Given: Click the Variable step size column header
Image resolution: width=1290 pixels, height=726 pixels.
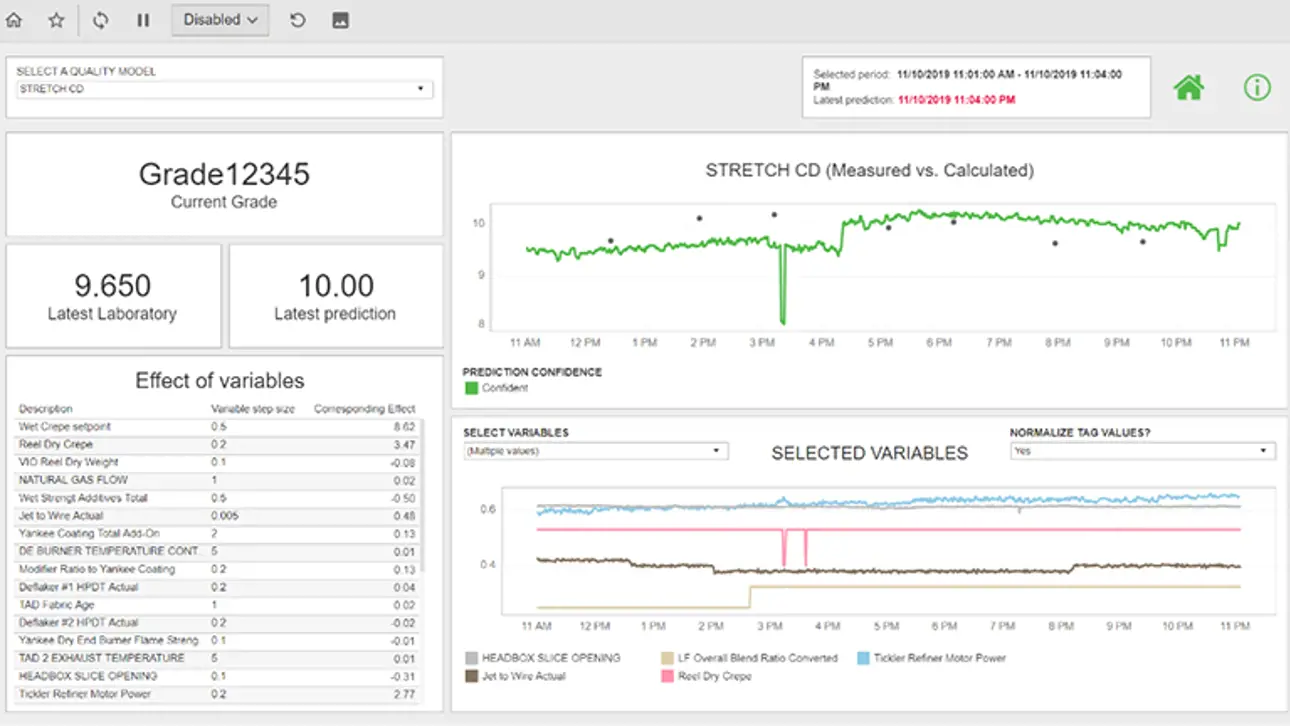Looking at the screenshot, I should (x=252, y=409).
